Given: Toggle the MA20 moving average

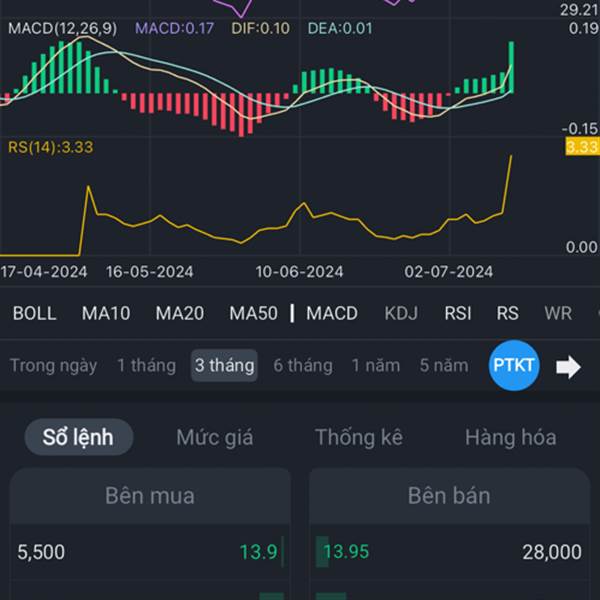Looking at the screenshot, I should [x=180, y=313].
